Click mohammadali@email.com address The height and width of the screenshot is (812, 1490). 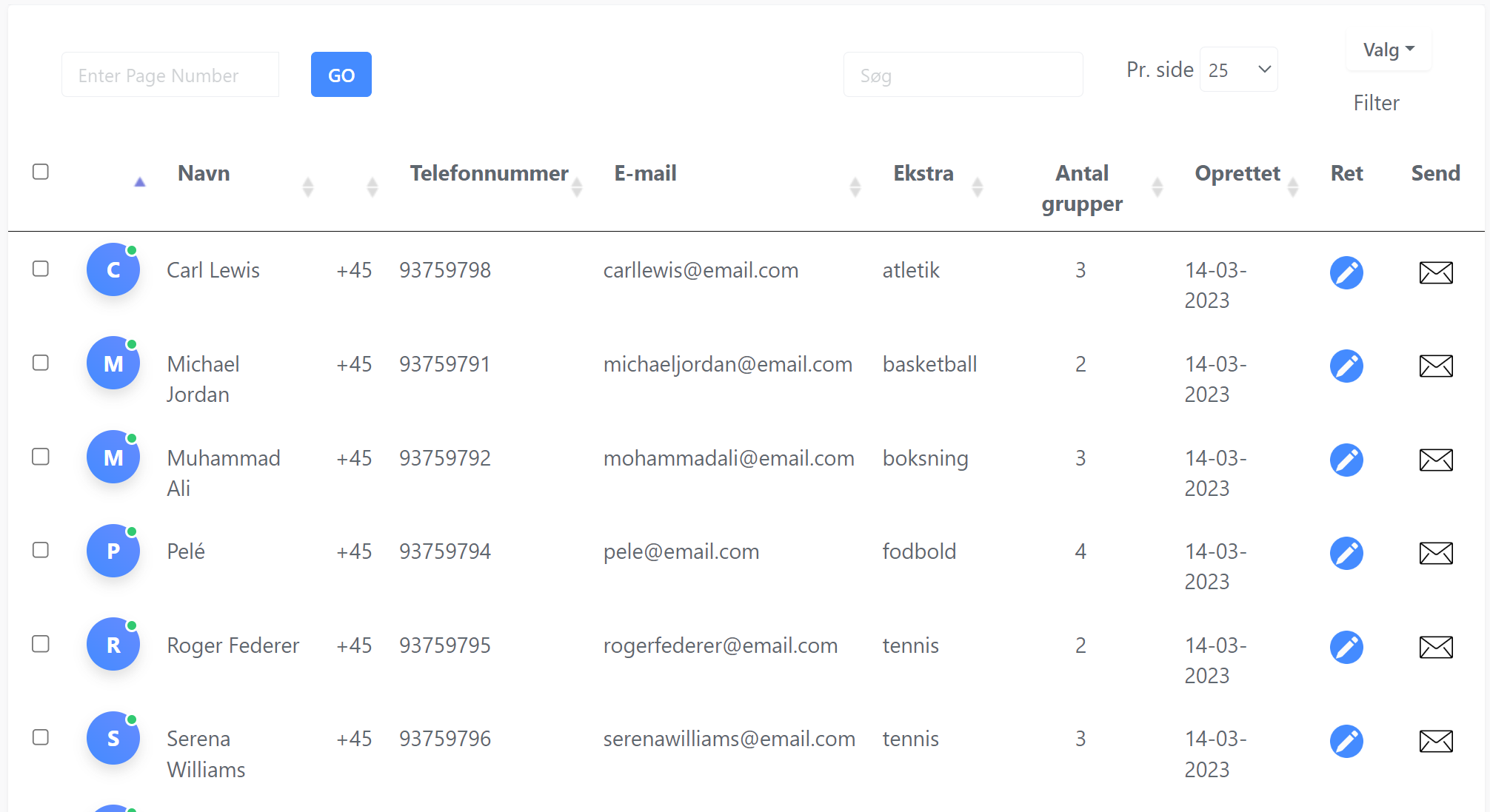(729, 458)
